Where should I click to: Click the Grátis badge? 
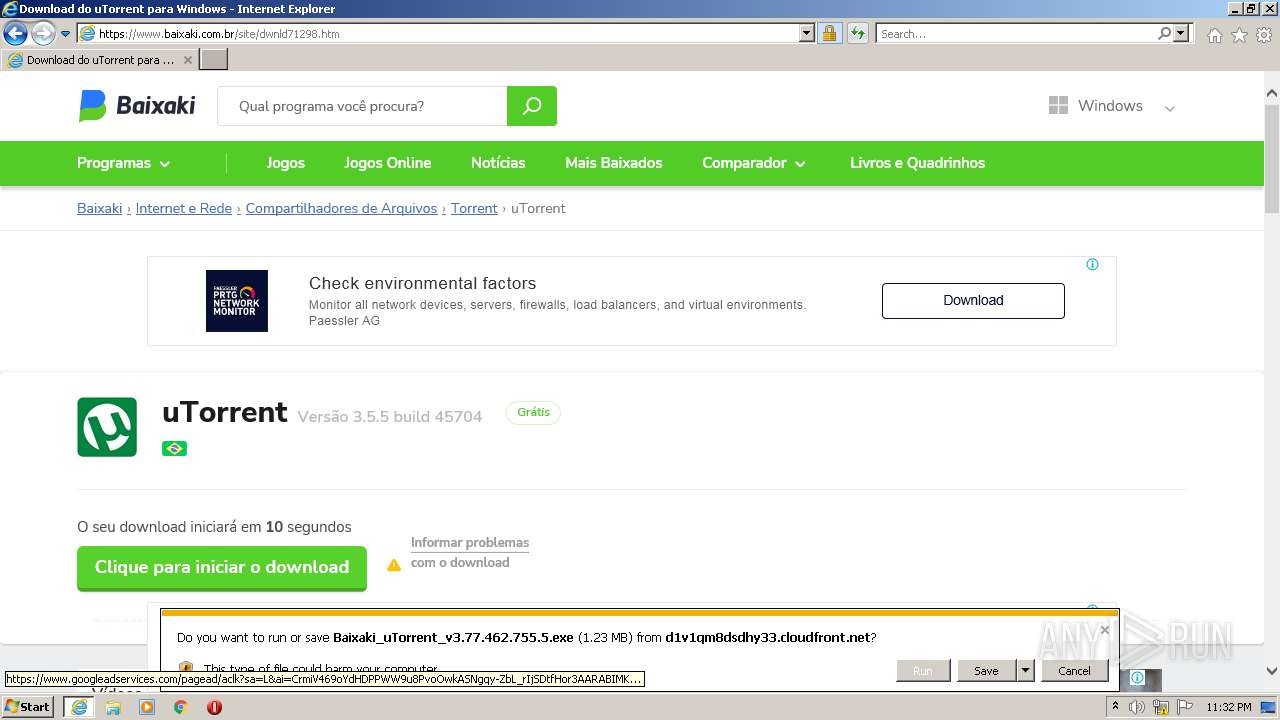tap(533, 412)
